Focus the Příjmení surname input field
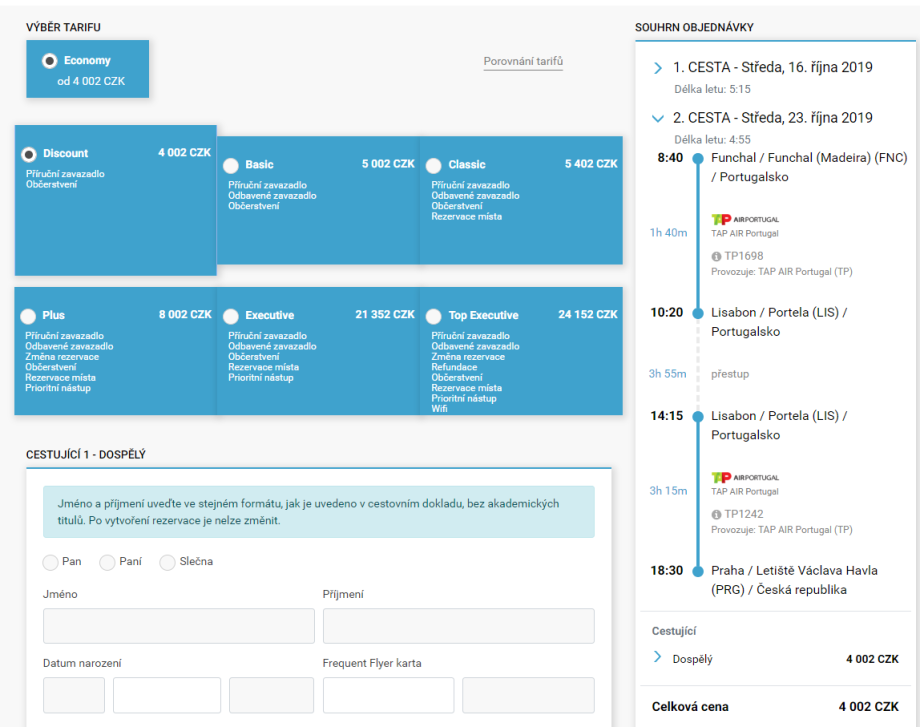 pos(458,626)
